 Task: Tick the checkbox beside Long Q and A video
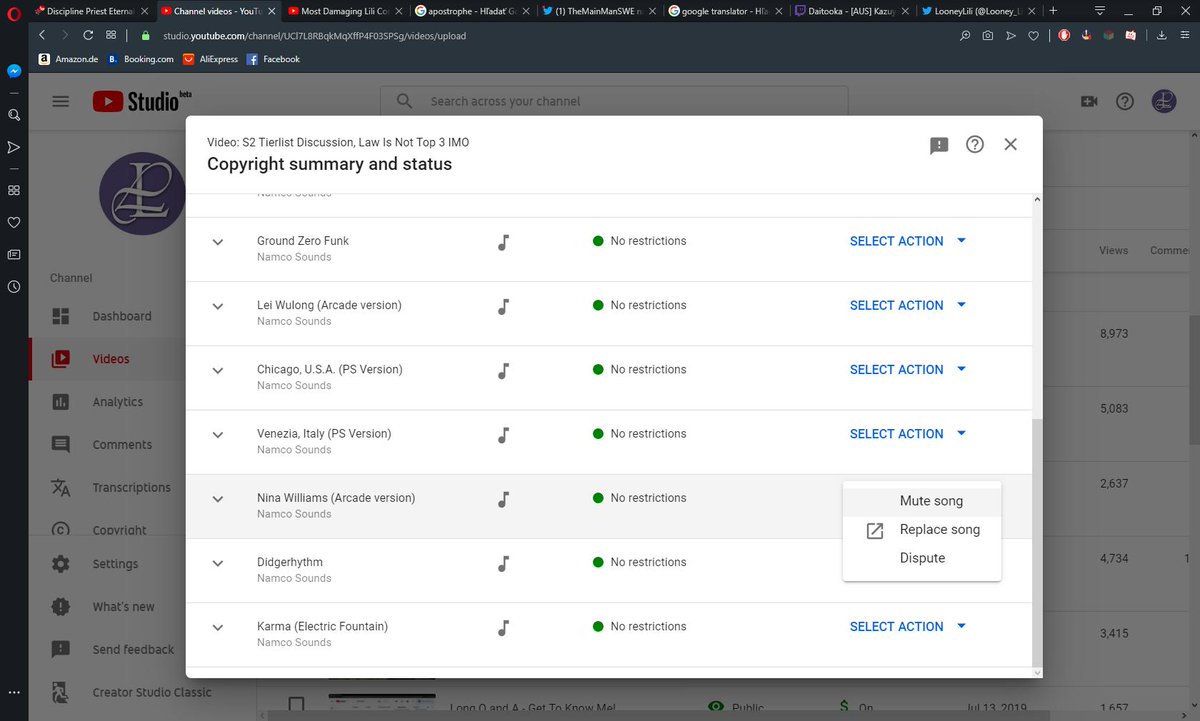pyautogui.click(x=296, y=706)
